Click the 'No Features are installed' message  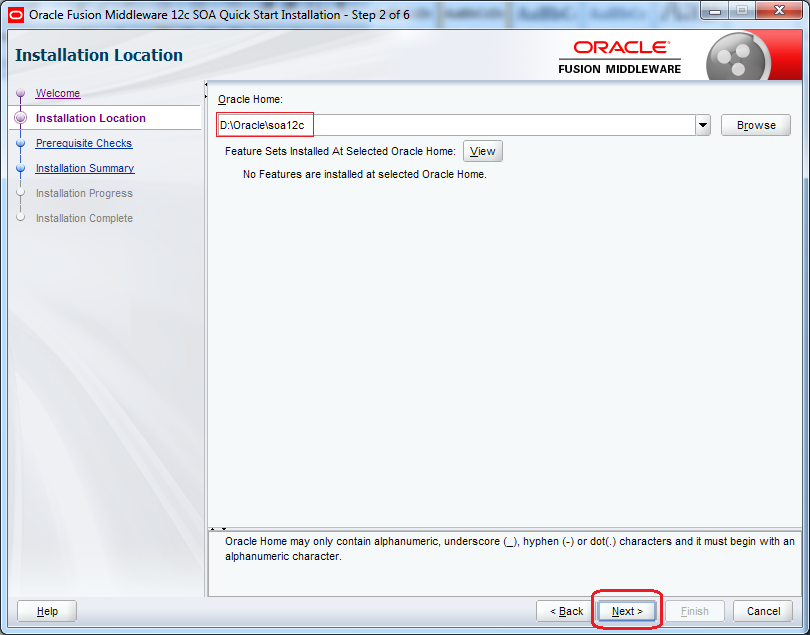click(x=365, y=175)
